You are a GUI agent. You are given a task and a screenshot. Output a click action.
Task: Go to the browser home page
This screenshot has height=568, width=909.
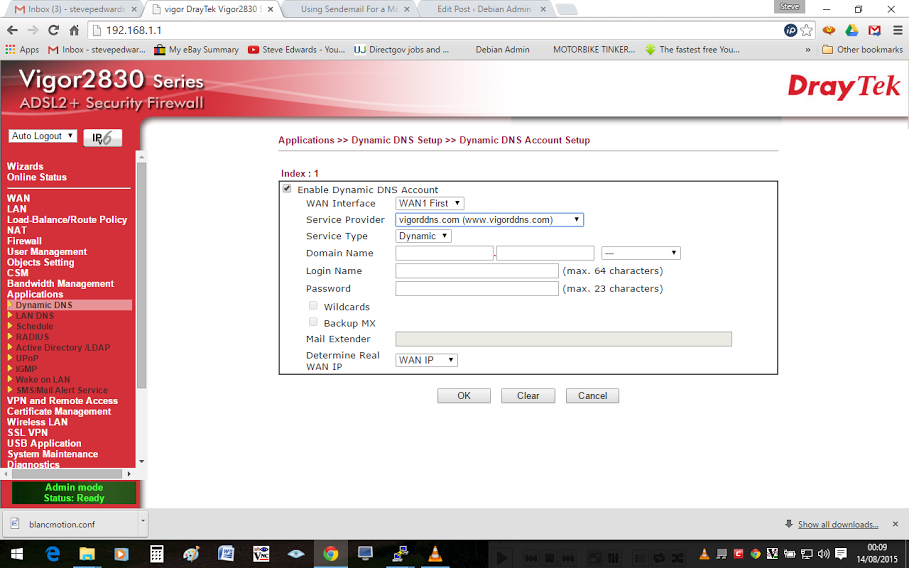[74, 30]
